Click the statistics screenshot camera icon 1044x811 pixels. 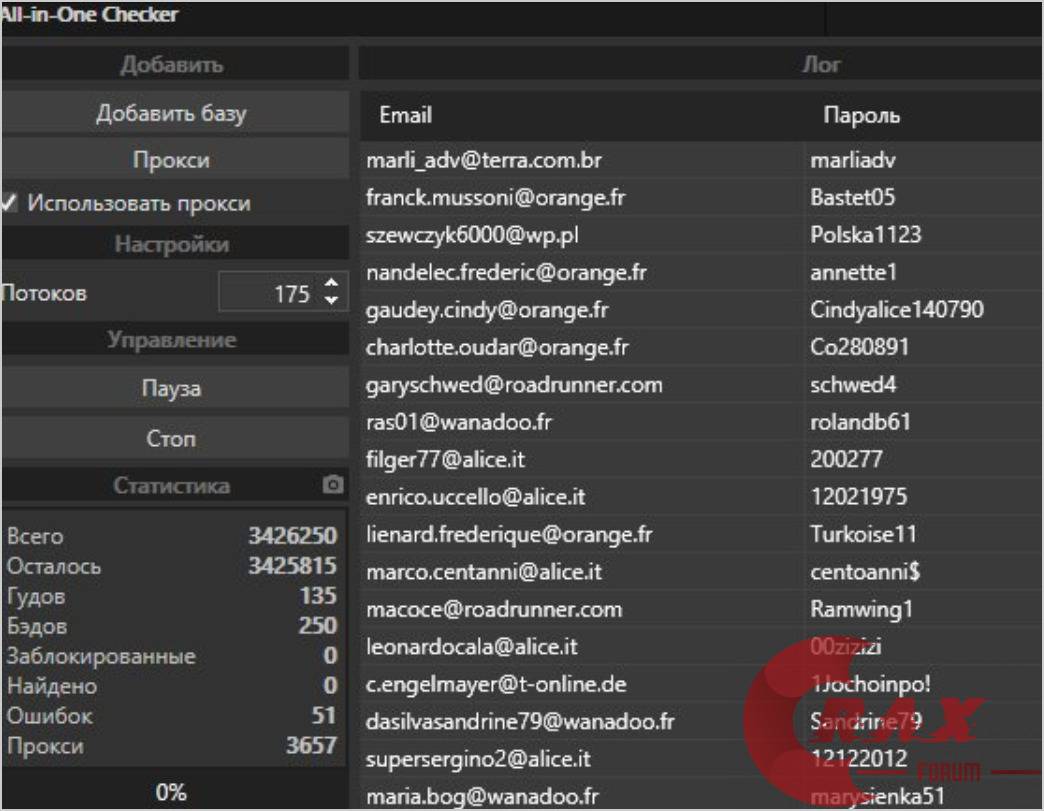point(333,484)
